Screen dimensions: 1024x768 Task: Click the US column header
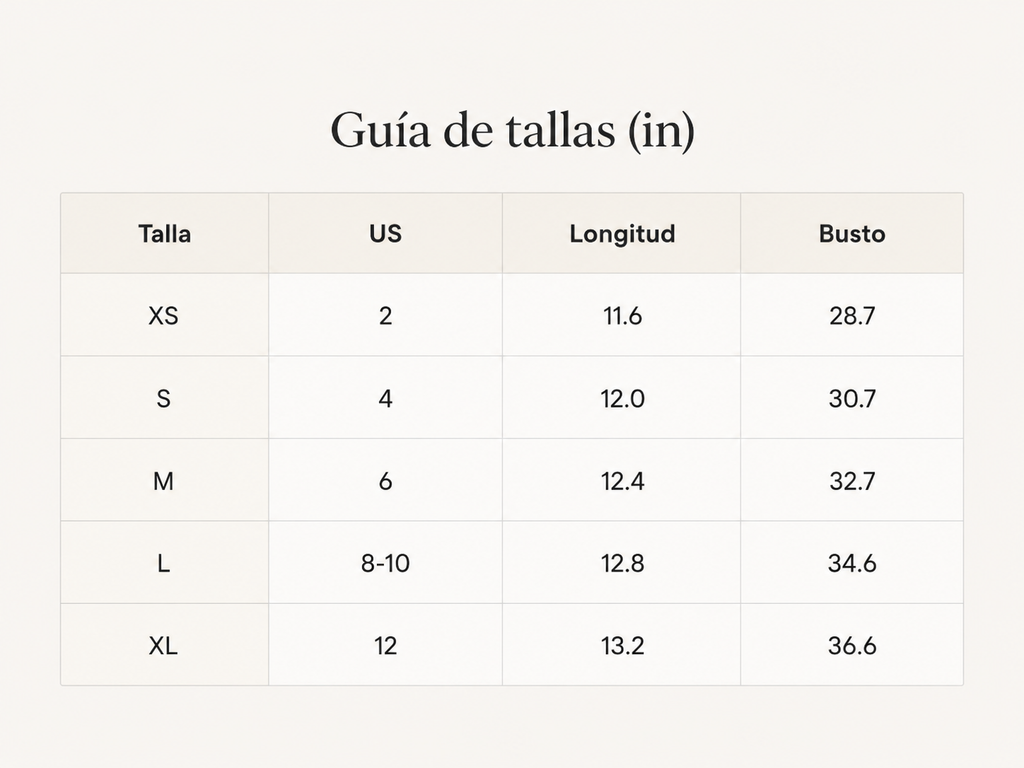tap(385, 234)
